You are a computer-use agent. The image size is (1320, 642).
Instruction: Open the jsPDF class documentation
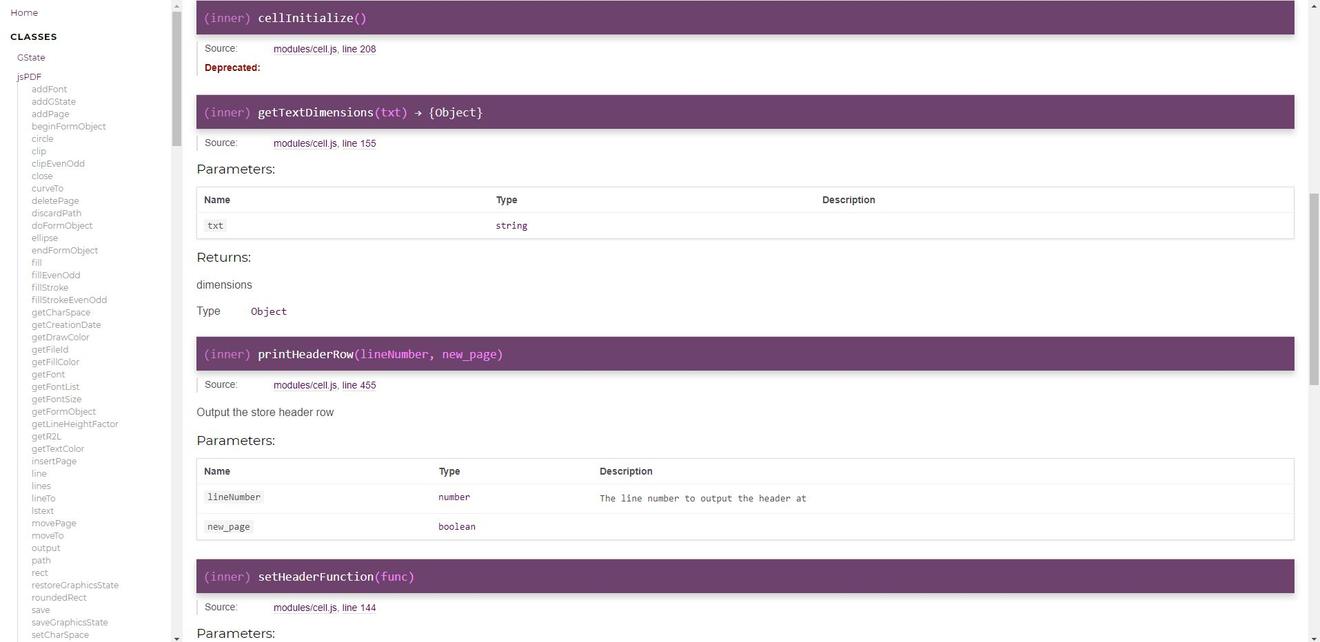point(30,76)
